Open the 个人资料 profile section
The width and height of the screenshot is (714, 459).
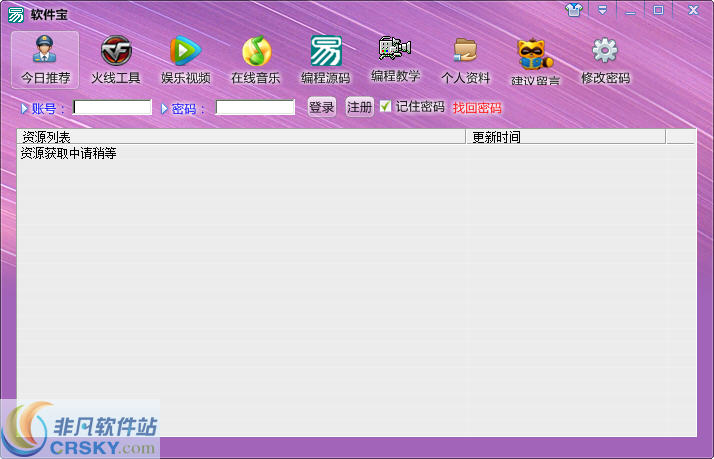click(x=465, y=60)
